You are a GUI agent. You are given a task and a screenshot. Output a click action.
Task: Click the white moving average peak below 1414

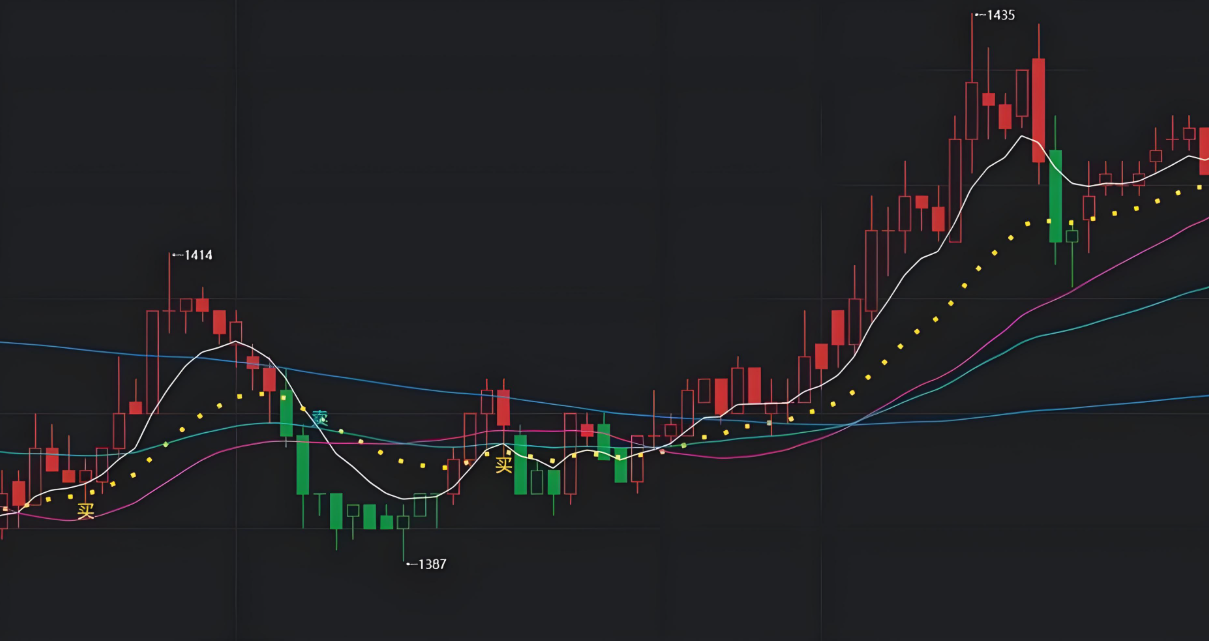(x=235, y=342)
